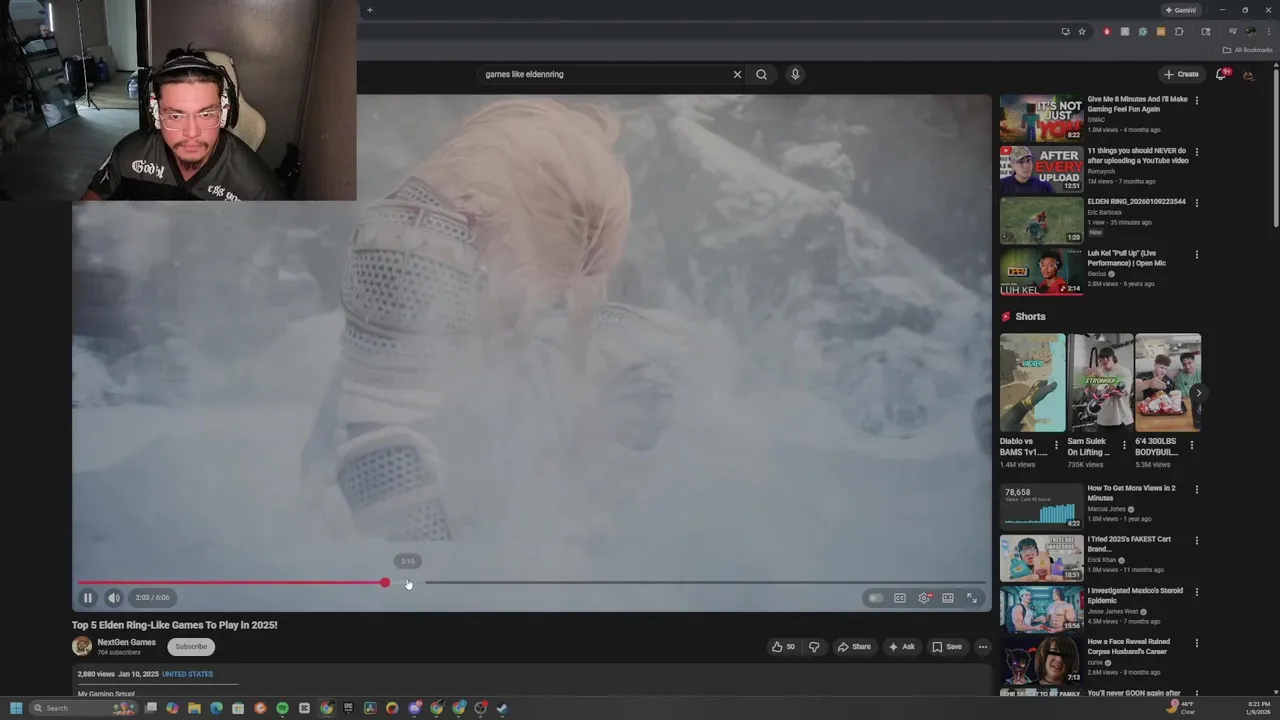Click the search magnifier button
This screenshot has height=720, width=1280.
point(761,74)
